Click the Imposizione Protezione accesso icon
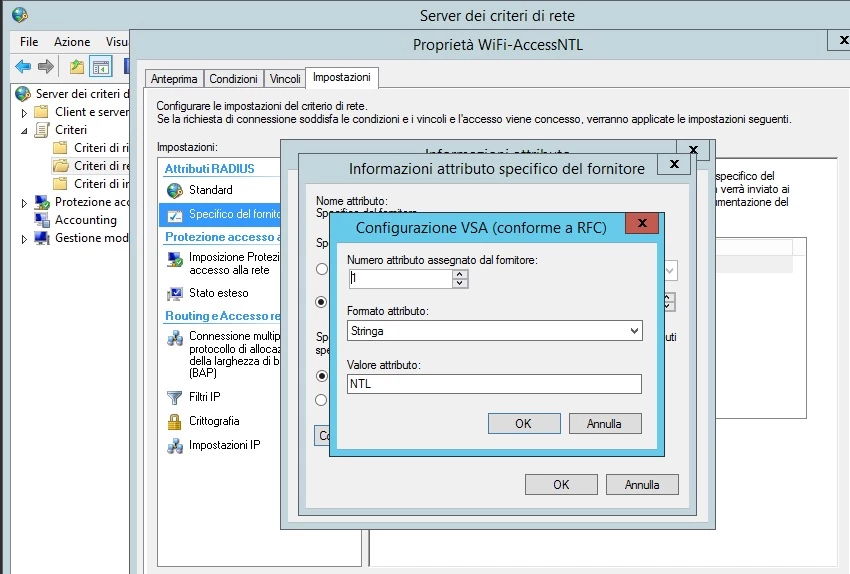This screenshot has height=574, width=850. pyautogui.click(x=175, y=260)
